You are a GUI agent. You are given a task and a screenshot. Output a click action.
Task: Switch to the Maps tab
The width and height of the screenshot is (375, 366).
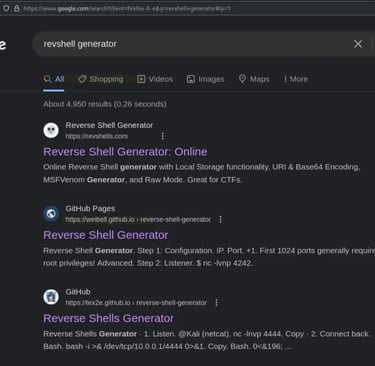point(254,79)
